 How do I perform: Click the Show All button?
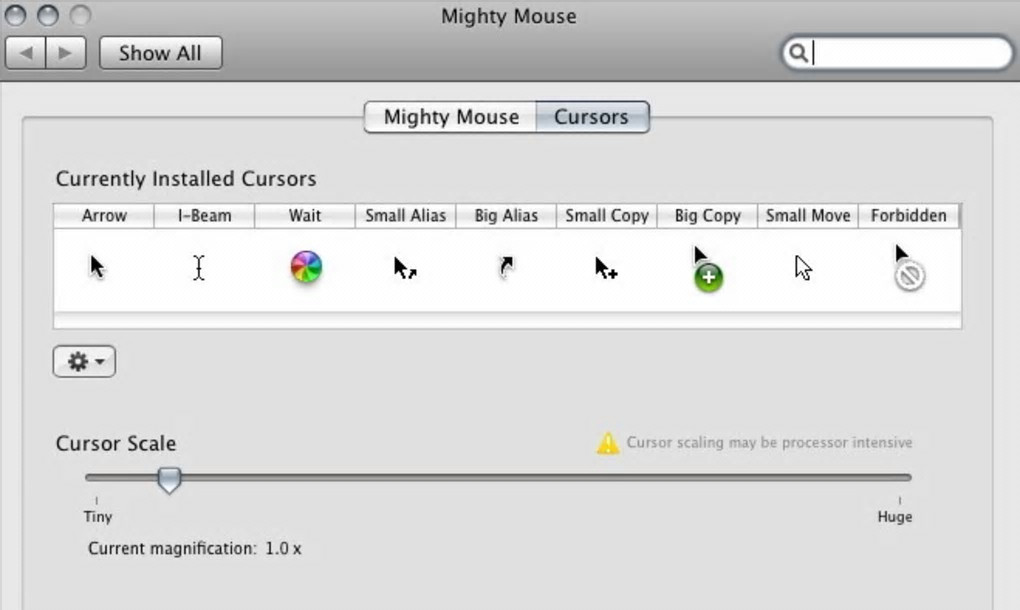[160, 53]
